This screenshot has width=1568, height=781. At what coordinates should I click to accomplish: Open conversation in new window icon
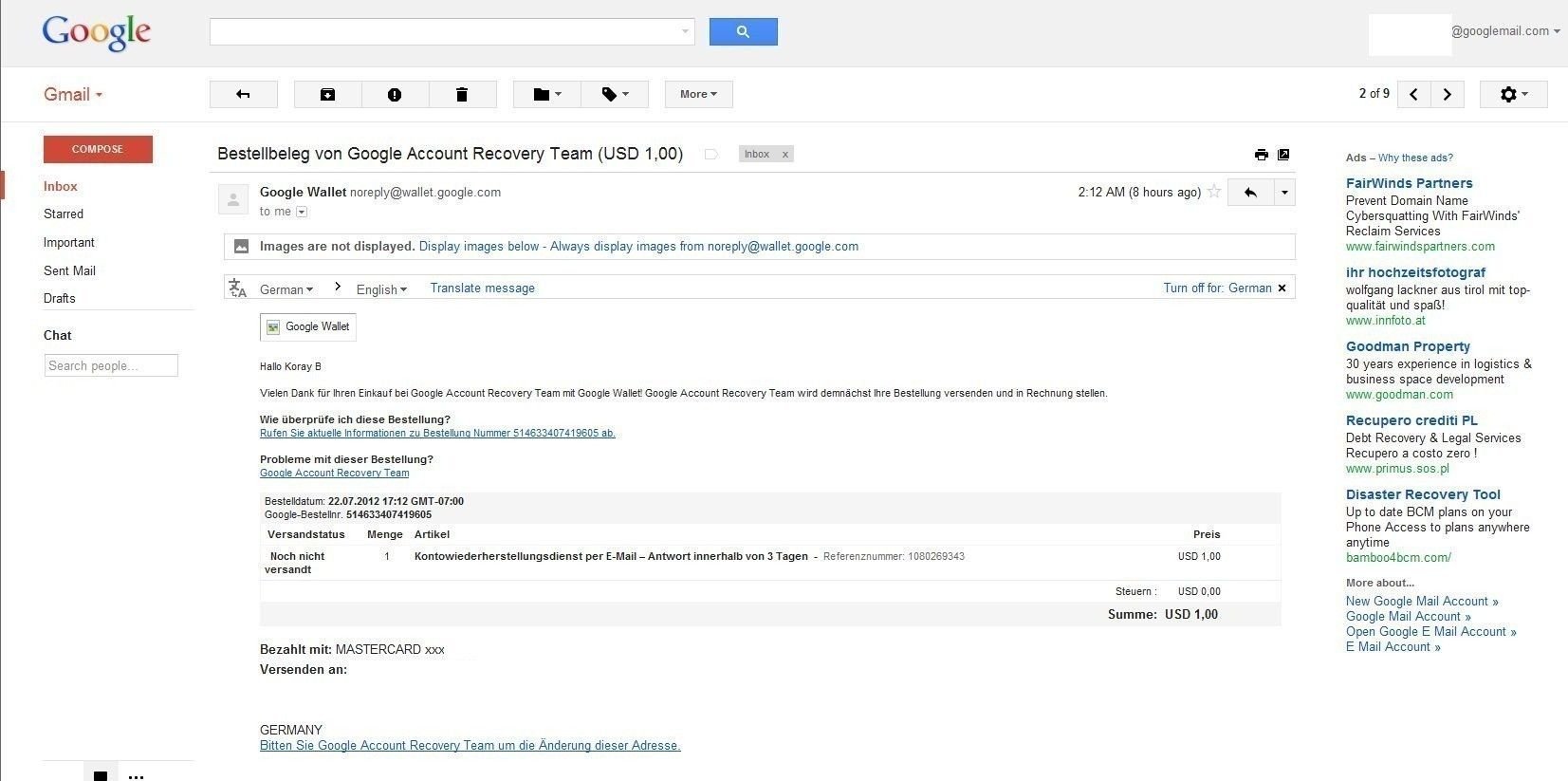tap(1283, 155)
